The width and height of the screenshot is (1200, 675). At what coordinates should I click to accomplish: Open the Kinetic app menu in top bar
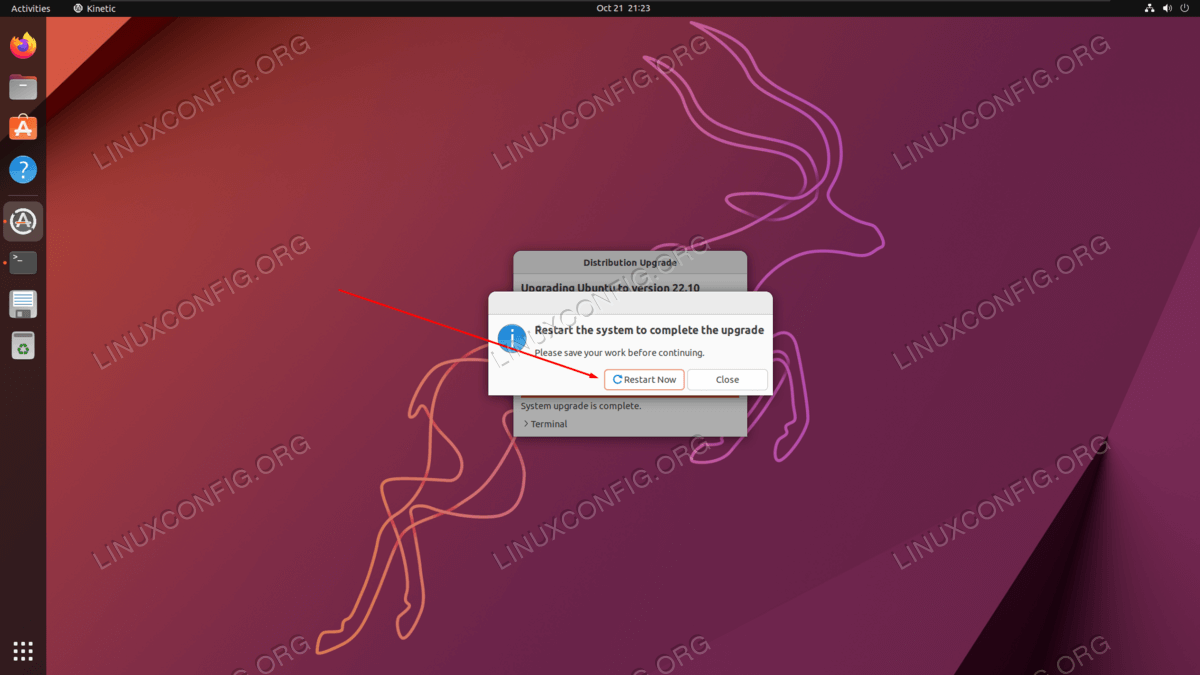(94, 8)
